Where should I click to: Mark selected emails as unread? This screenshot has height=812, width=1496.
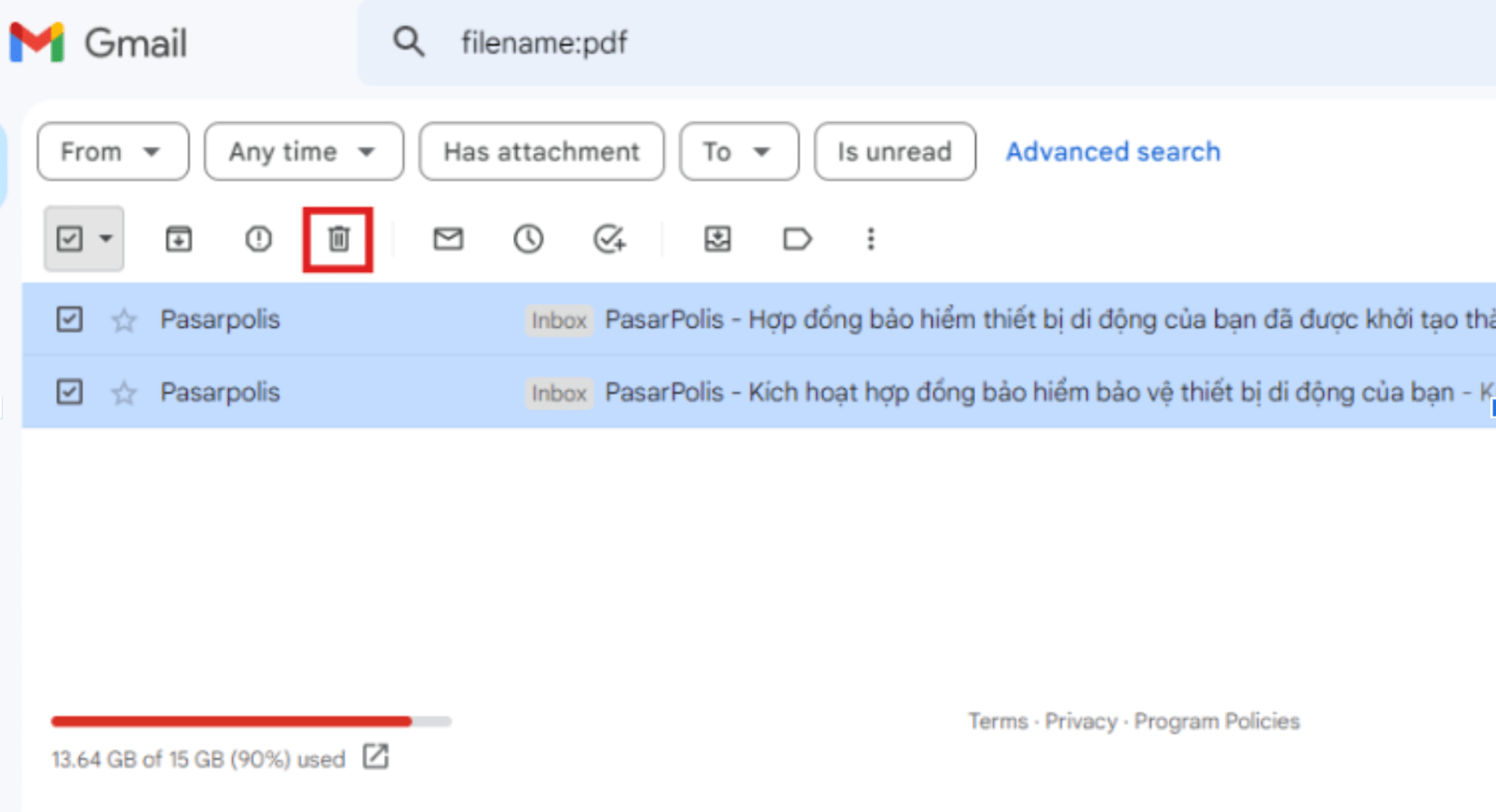448,239
